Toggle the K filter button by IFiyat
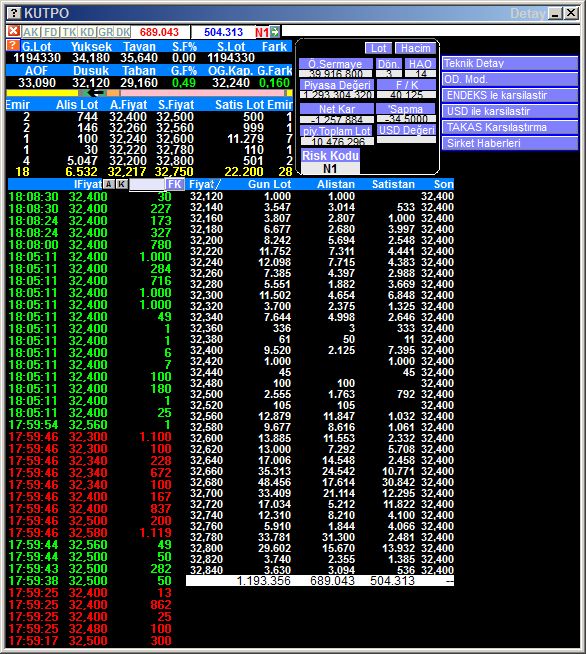 (121, 184)
